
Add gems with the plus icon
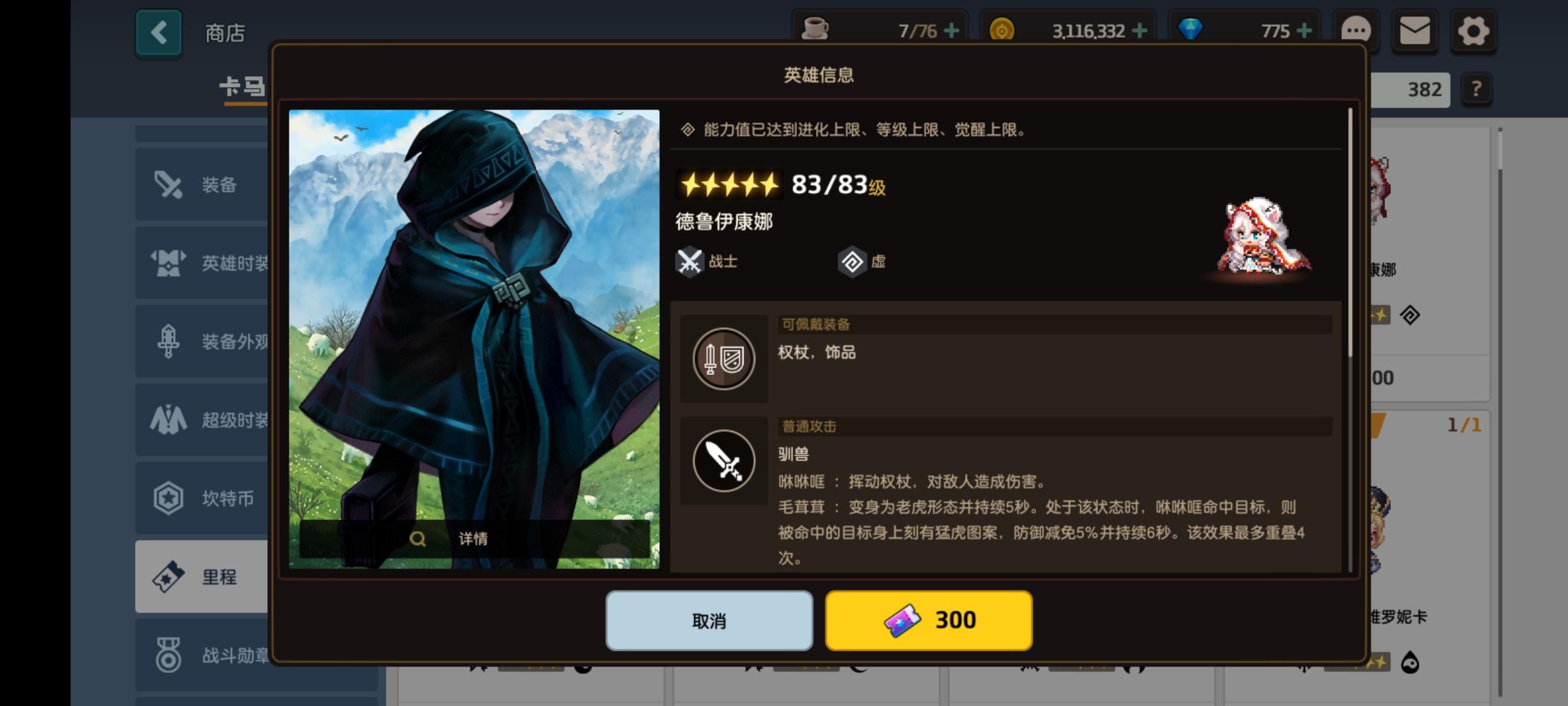pyautogui.click(x=1304, y=31)
